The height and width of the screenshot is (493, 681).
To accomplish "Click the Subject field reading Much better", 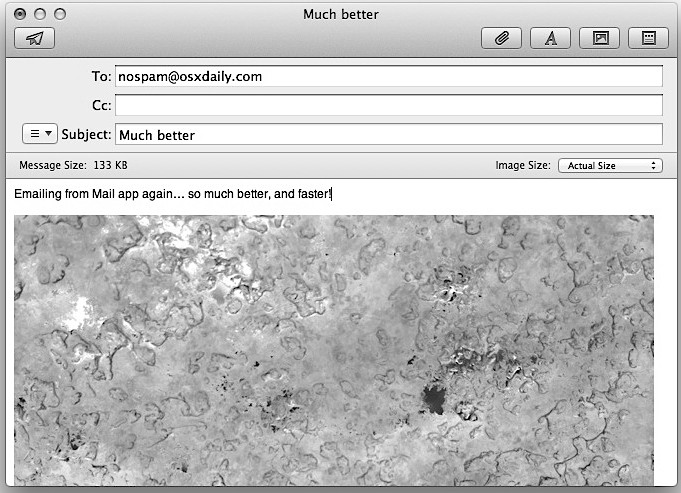I will [389, 134].
